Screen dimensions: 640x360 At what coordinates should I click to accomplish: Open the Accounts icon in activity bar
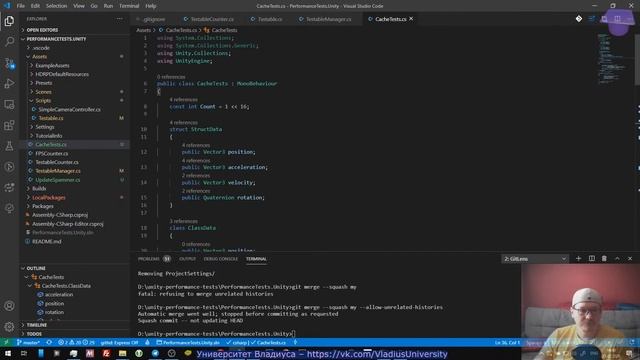(9, 306)
